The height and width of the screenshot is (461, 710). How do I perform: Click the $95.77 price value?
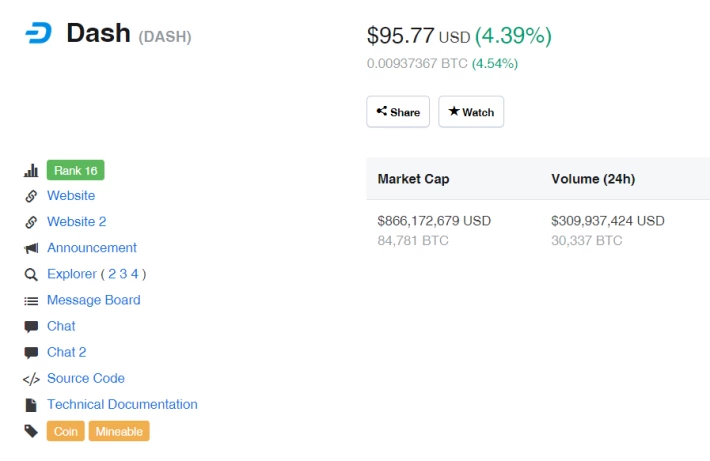tap(400, 35)
